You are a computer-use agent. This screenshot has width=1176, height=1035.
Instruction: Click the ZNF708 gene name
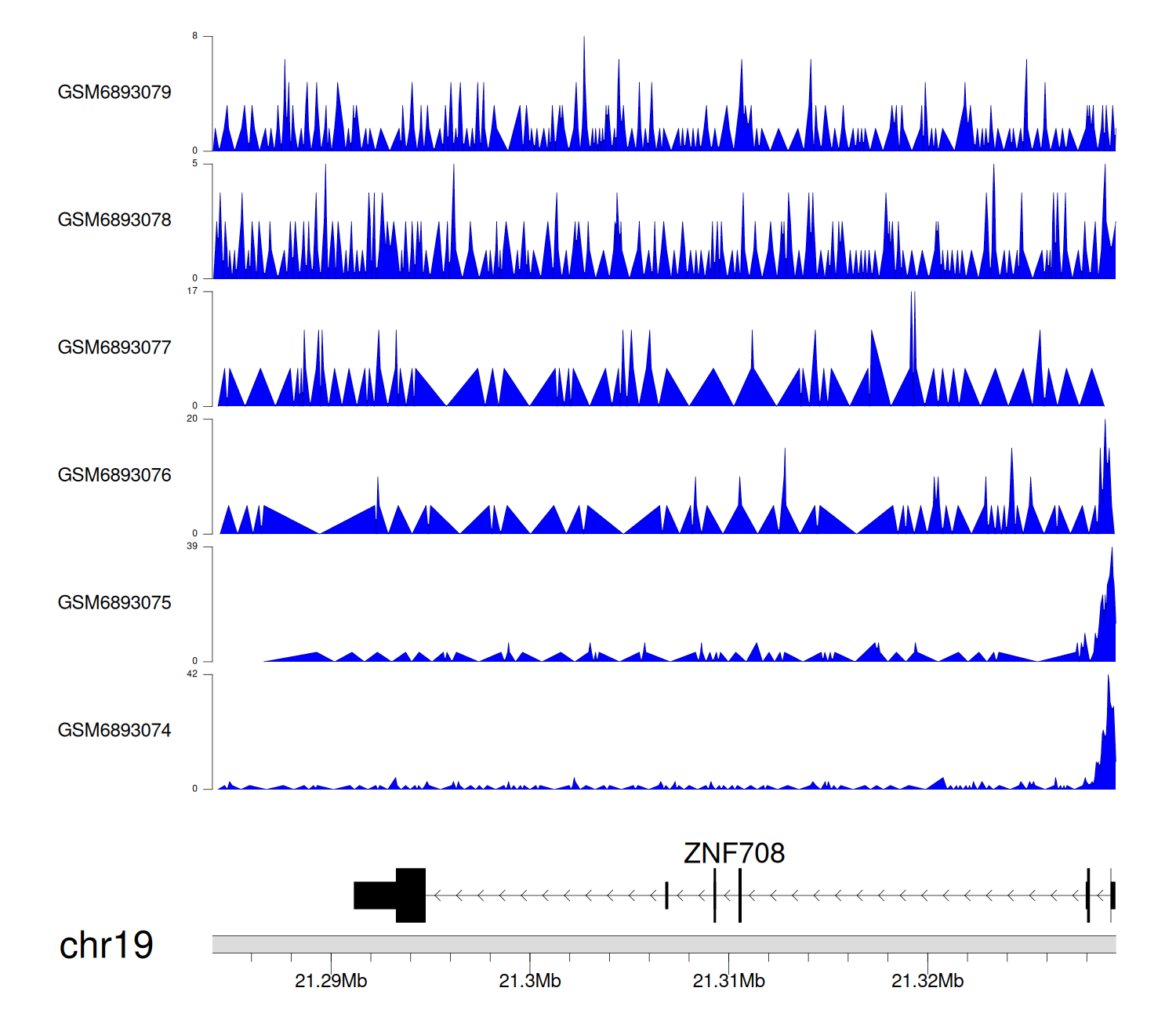[734, 853]
